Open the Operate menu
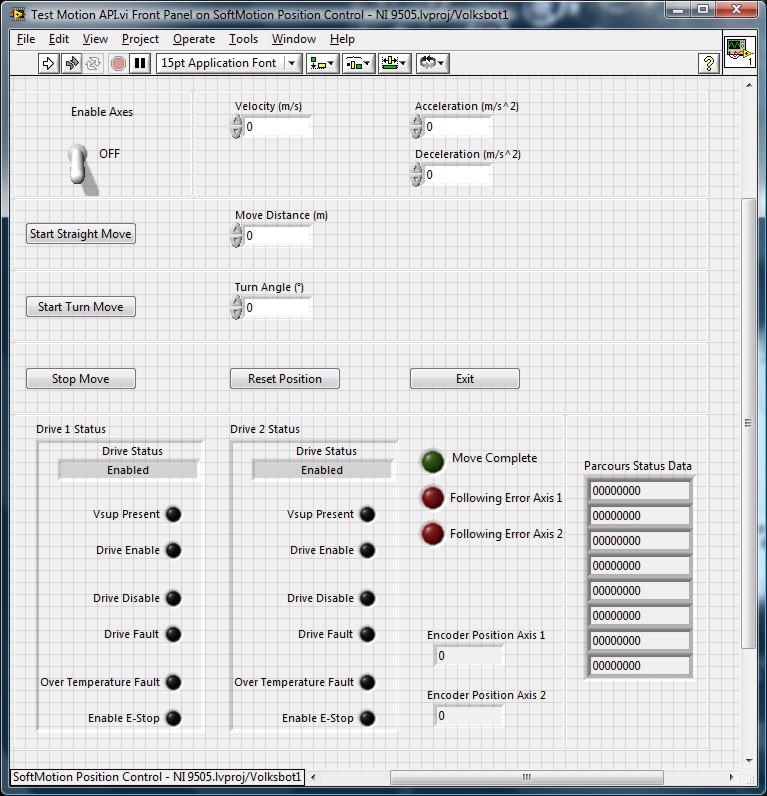Image resolution: width=767 pixels, height=796 pixels. [193, 39]
